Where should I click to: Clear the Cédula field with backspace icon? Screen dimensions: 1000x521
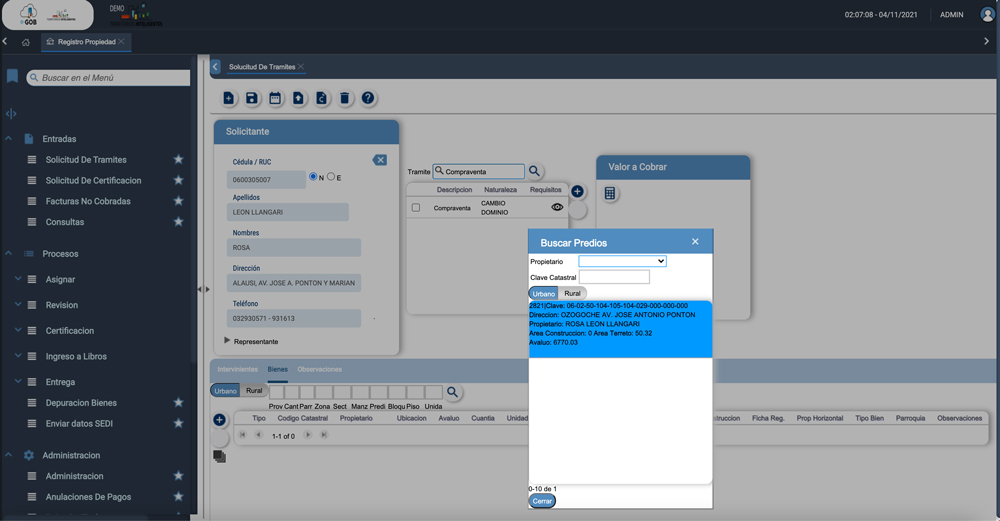pyautogui.click(x=379, y=160)
